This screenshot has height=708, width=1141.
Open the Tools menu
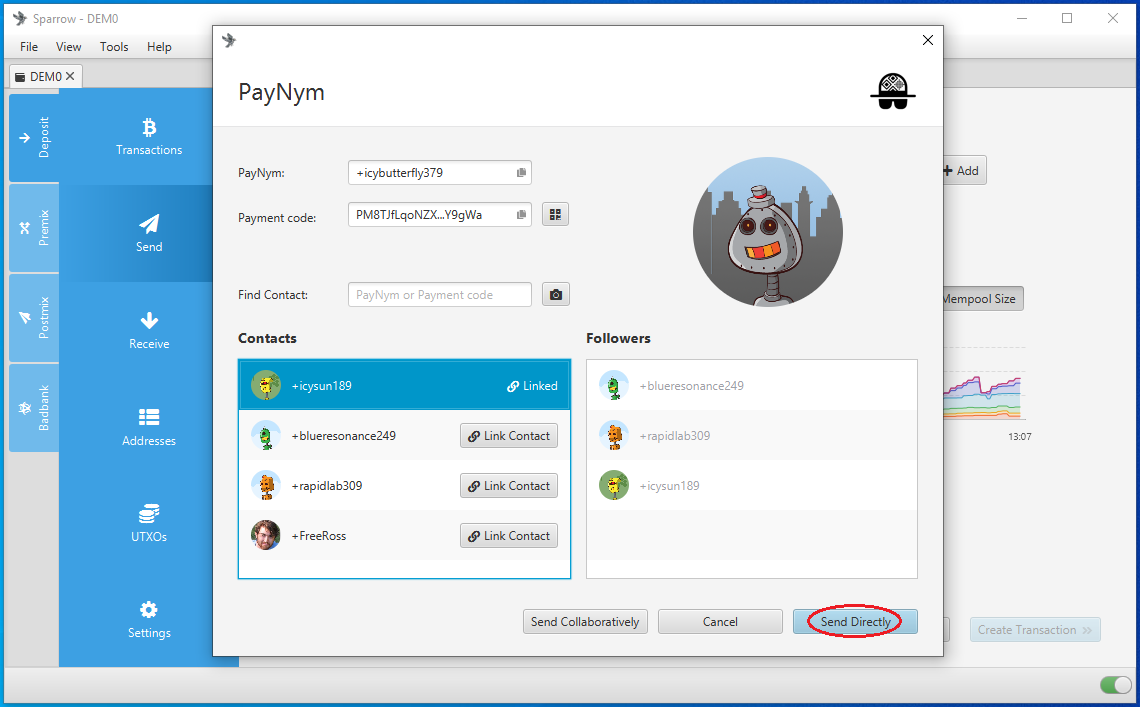pos(114,47)
